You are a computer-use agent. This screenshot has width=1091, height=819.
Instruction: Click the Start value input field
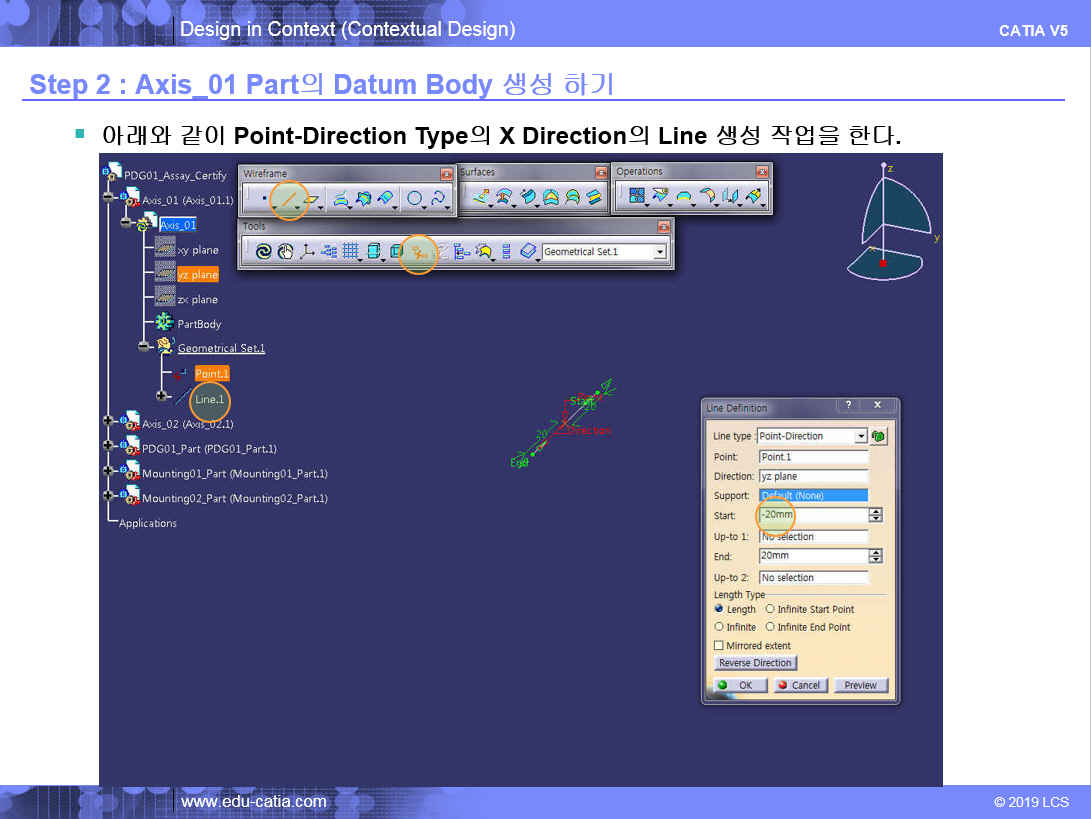tap(811, 515)
